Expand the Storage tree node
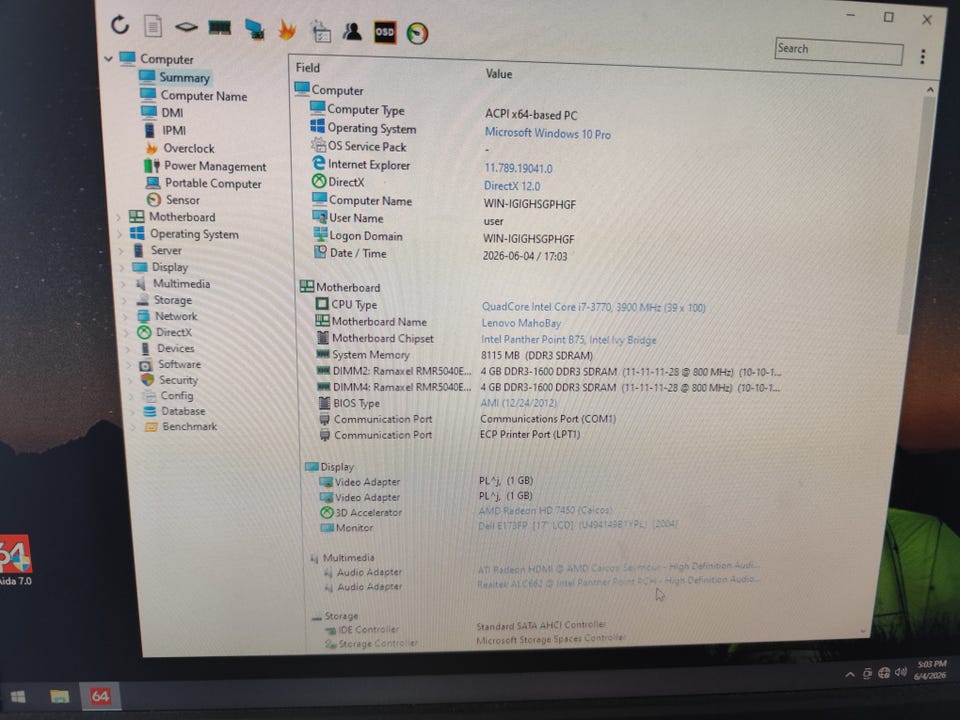The width and height of the screenshot is (960, 720). tap(125, 300)
